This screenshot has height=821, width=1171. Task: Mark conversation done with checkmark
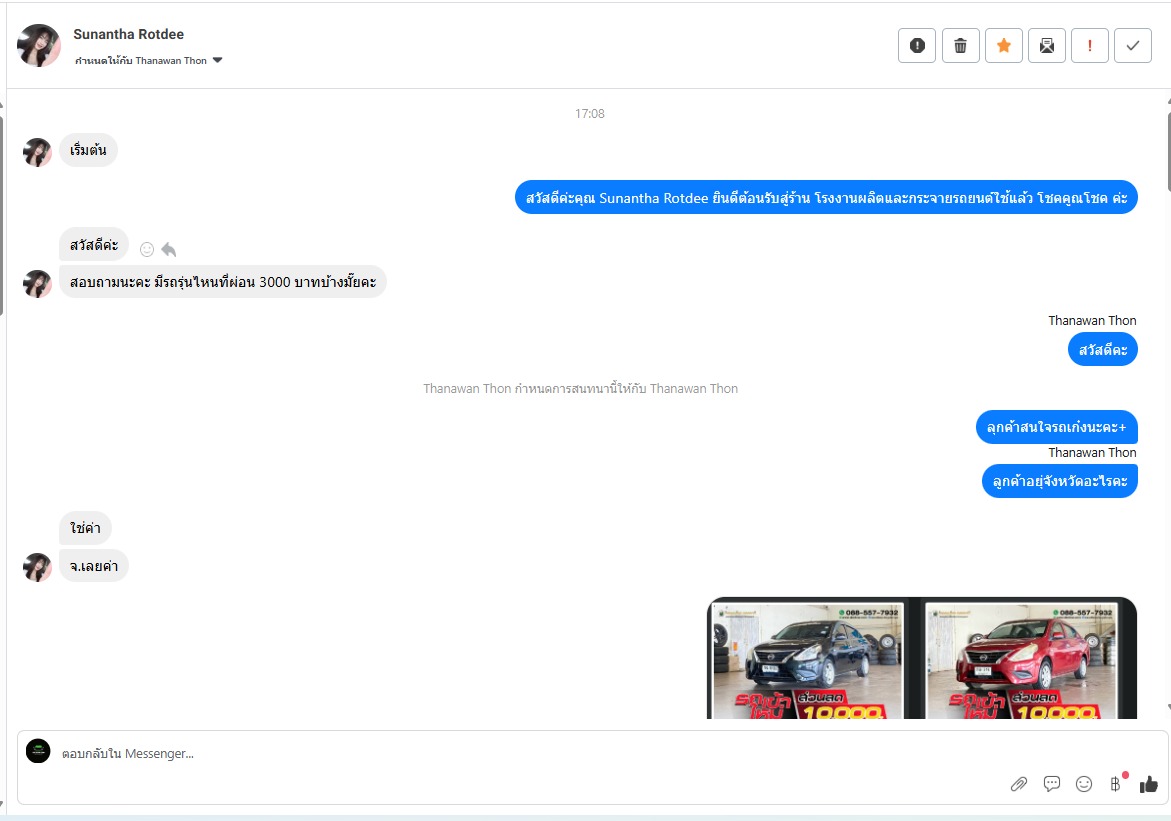(x=1133, y=46)
